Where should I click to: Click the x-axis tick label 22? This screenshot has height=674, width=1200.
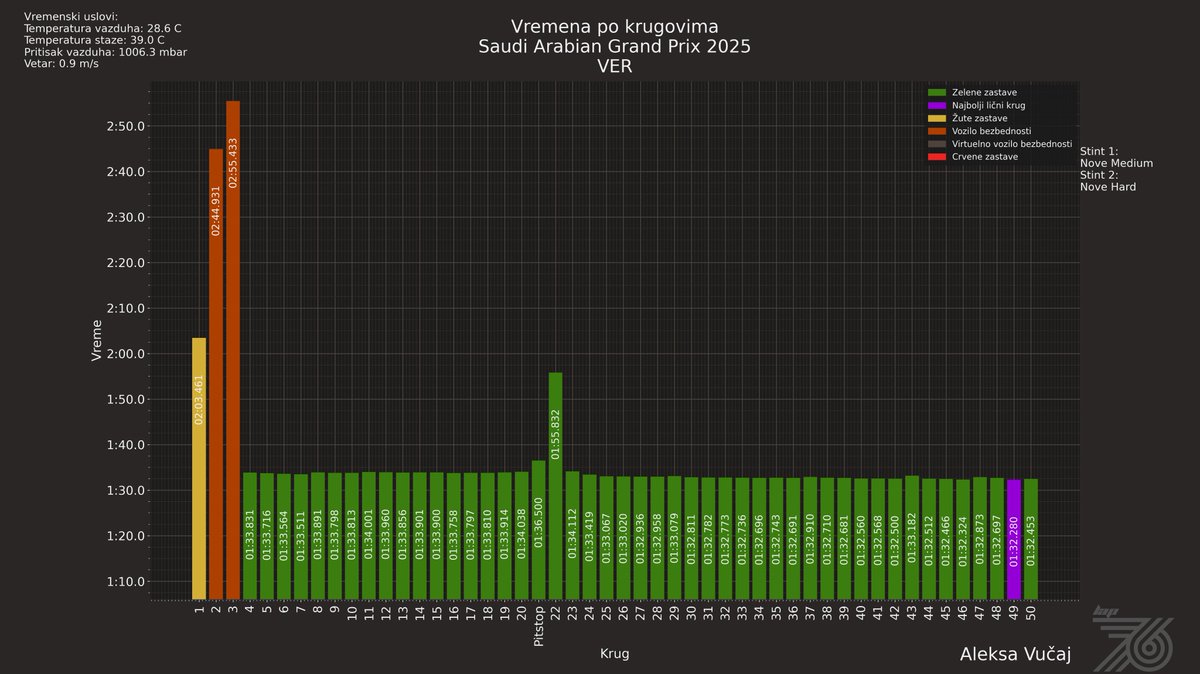(x=555, y=613)
